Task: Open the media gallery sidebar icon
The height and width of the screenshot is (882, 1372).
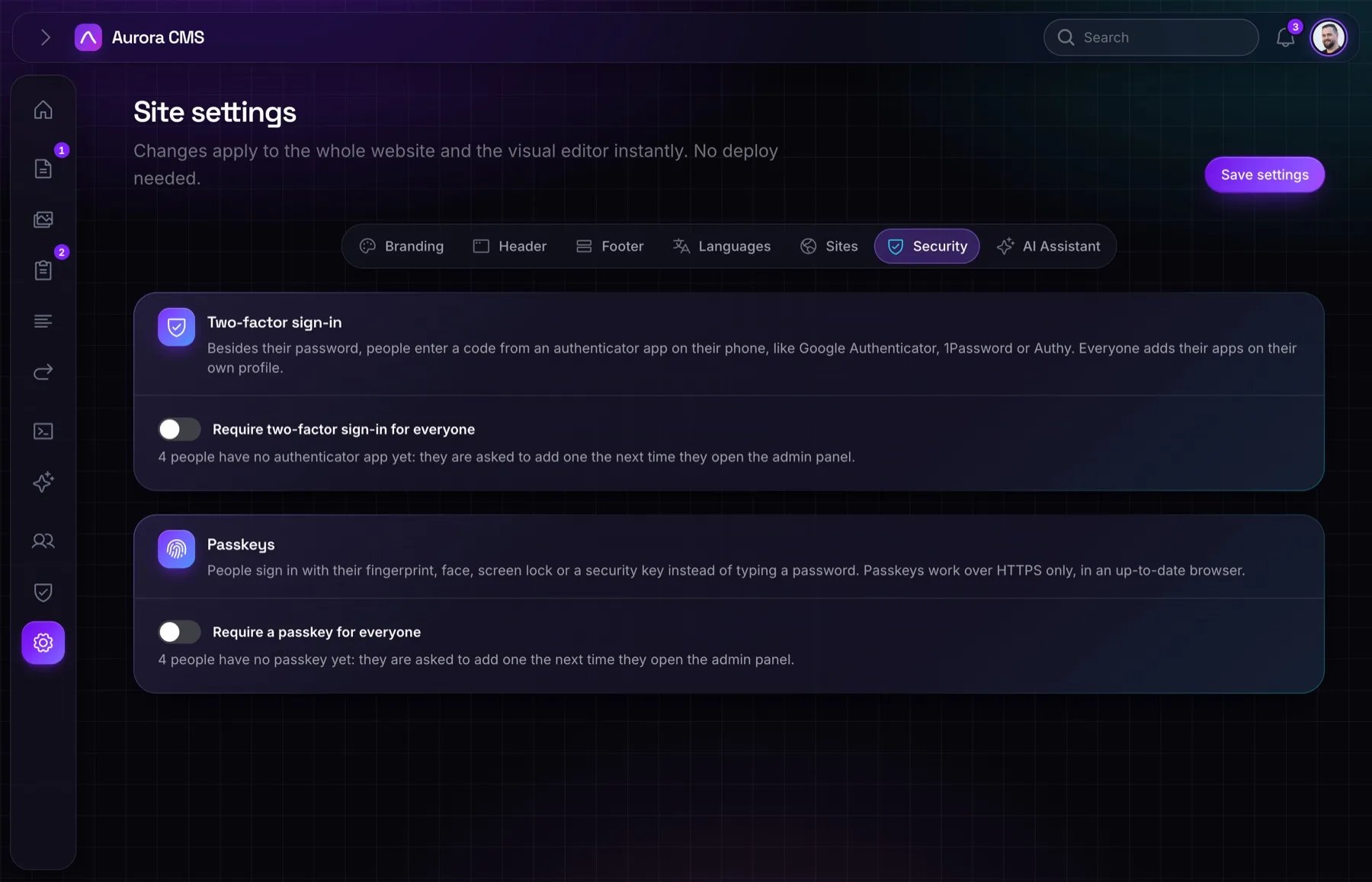Action: point(43,220)
